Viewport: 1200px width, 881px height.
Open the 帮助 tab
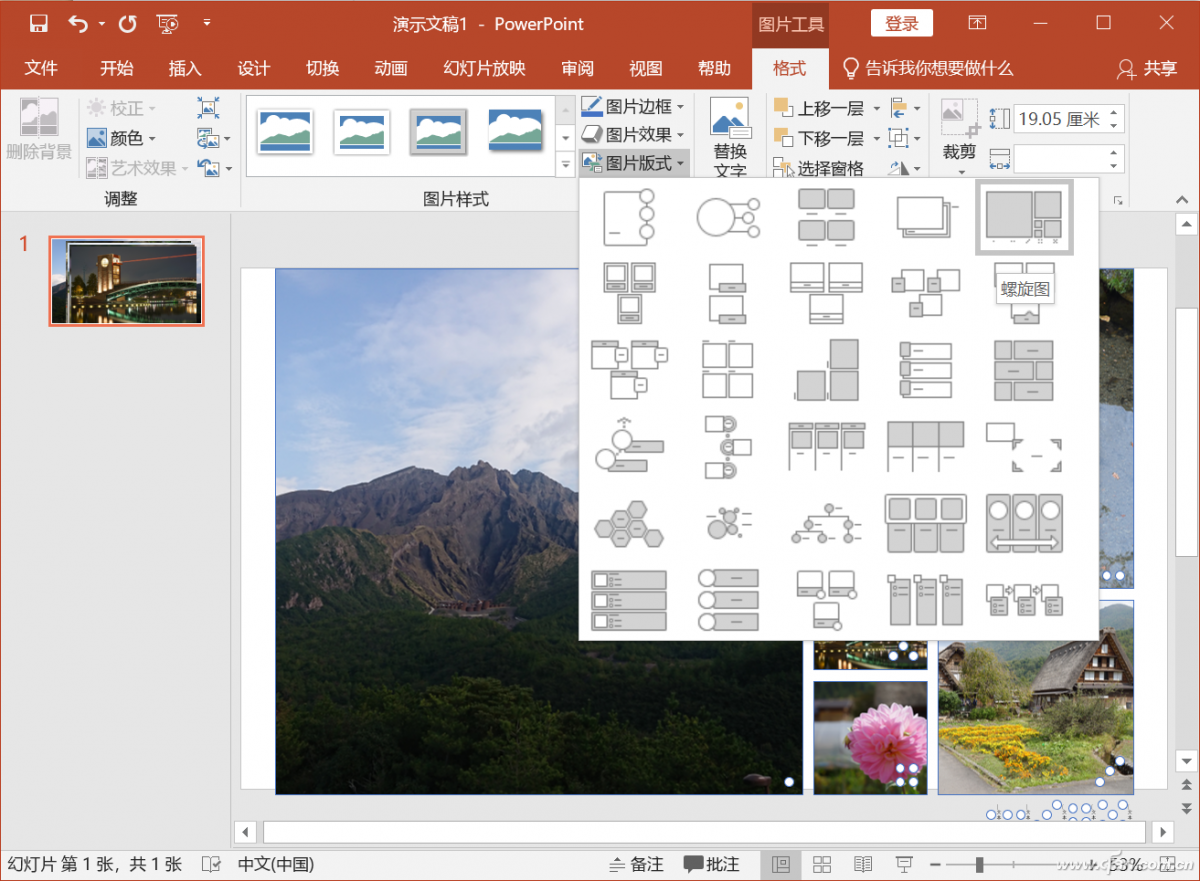coord(714,68)
